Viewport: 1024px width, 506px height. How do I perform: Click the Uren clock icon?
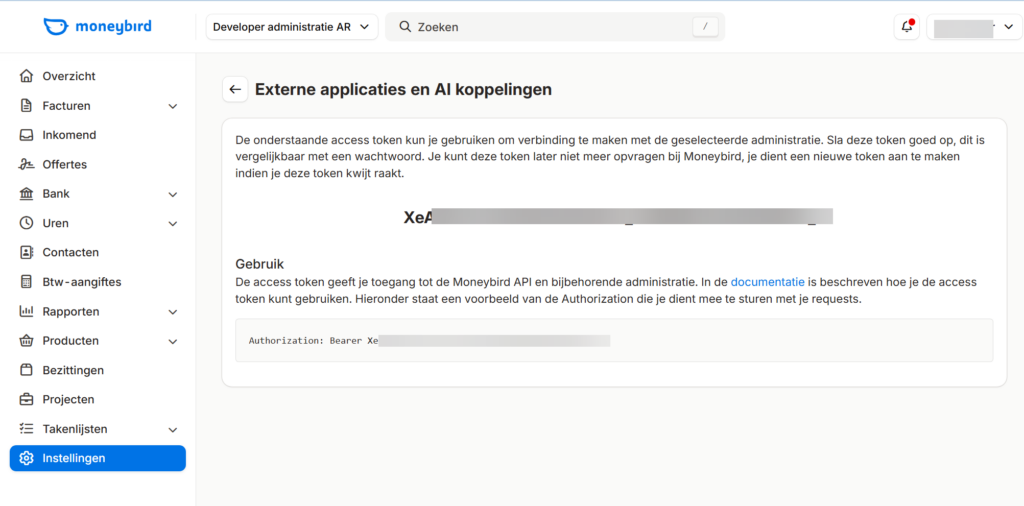click(x=26, y=223)
